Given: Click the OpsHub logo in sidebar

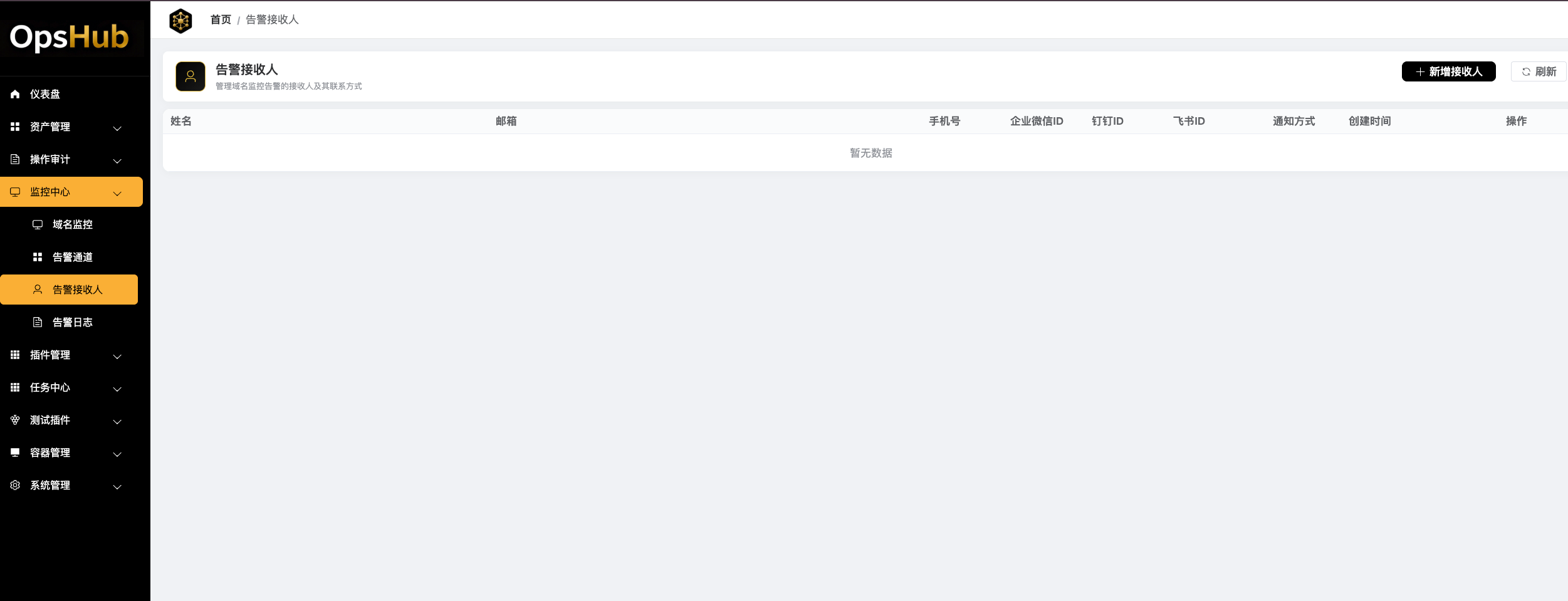Looking at the screenshot, I should click(x=70, y=38).
